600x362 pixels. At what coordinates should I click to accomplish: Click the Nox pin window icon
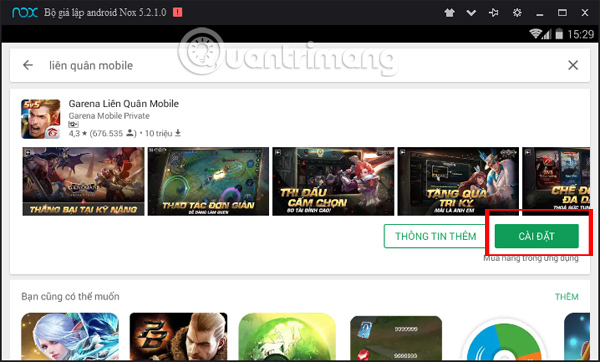[x=494, y=13]
